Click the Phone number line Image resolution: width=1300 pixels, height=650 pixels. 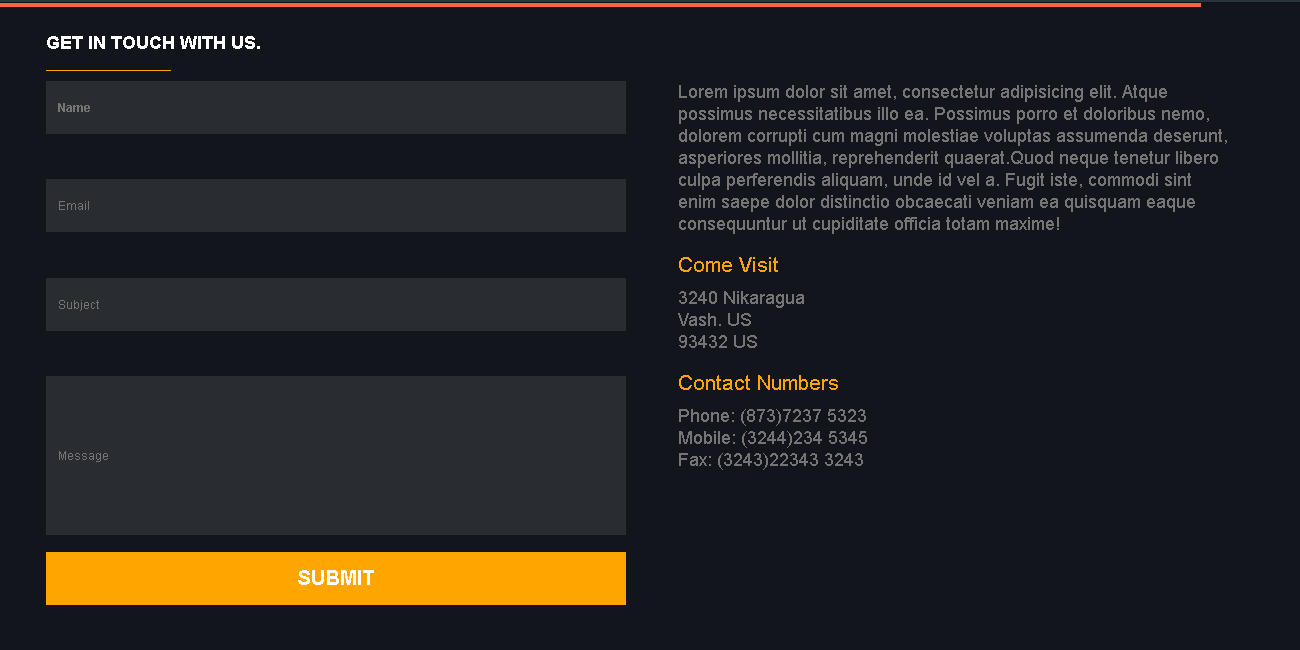(x=772, y=416)
